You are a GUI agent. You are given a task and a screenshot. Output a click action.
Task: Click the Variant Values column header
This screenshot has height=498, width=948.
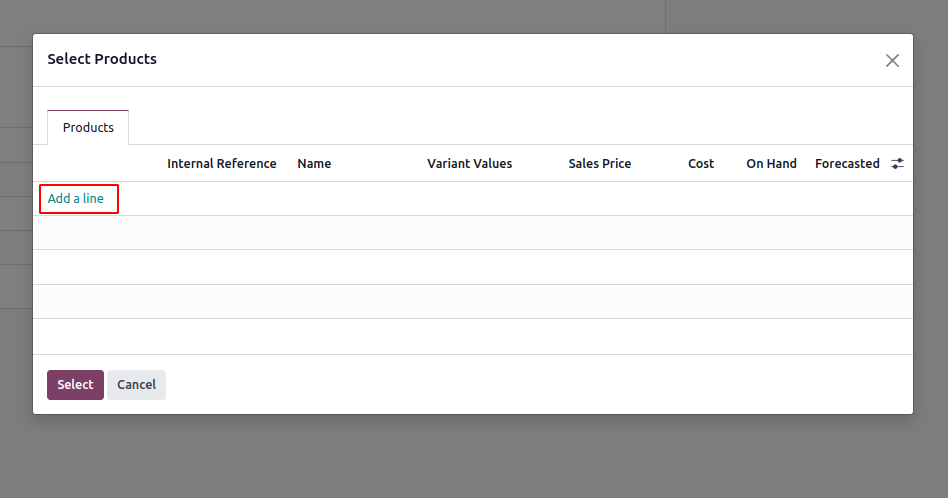(469, 164)
